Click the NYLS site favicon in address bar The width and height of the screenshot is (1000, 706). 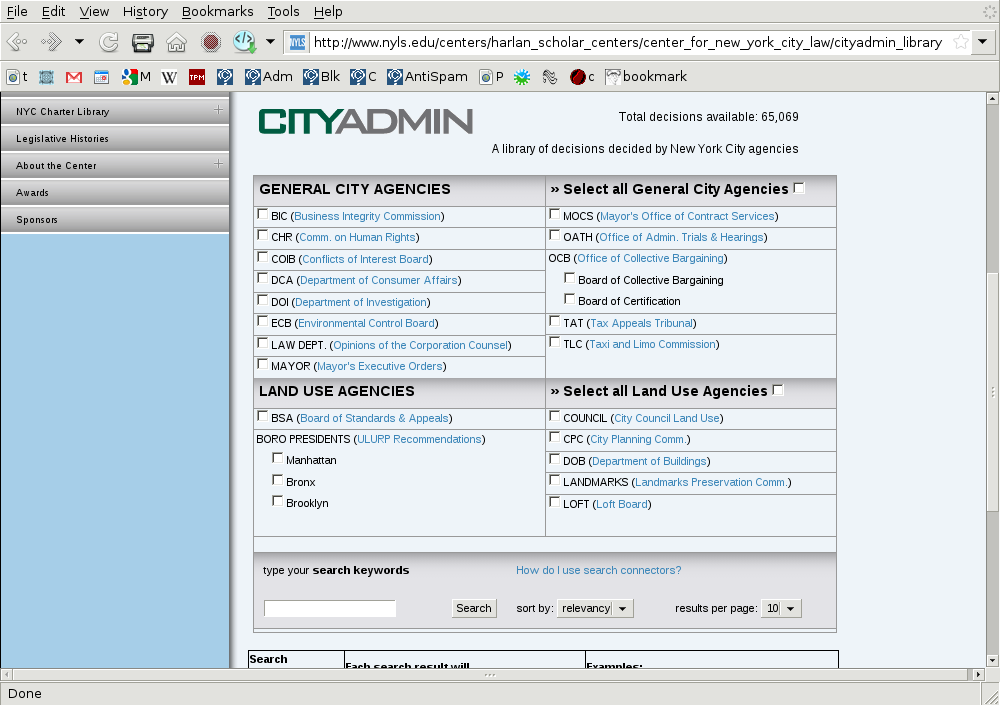tap(298, 43)
